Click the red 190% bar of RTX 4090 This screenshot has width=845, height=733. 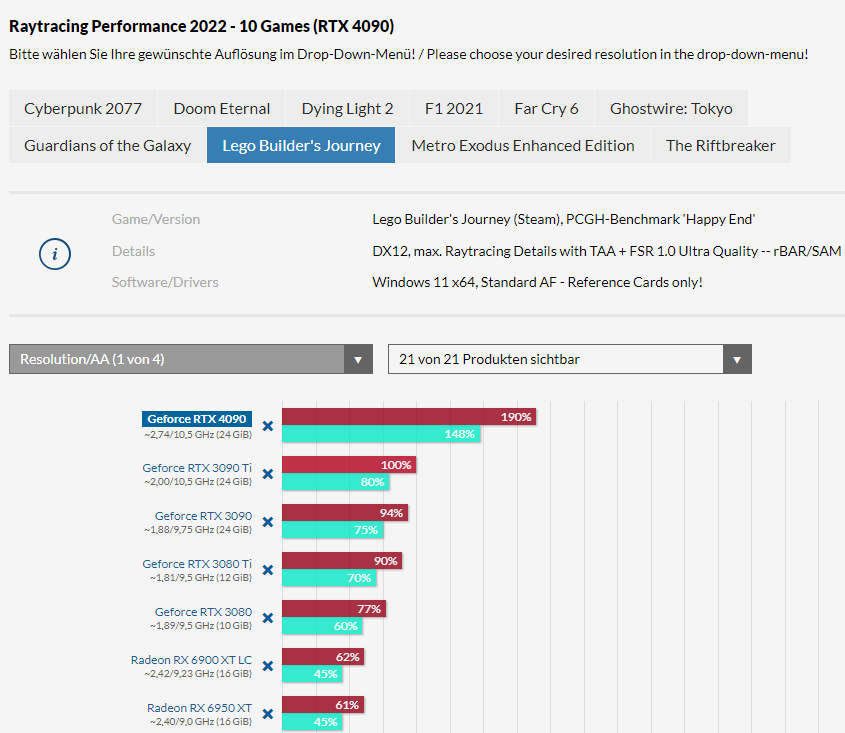[x=409, y=417]
